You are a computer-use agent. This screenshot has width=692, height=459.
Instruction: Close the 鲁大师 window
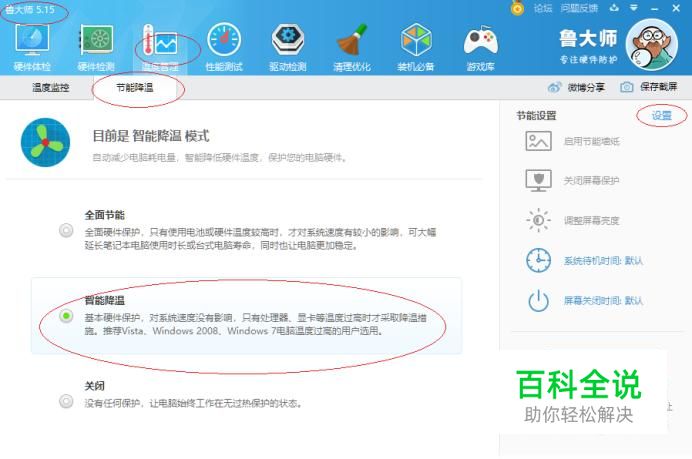click(676, 8)
